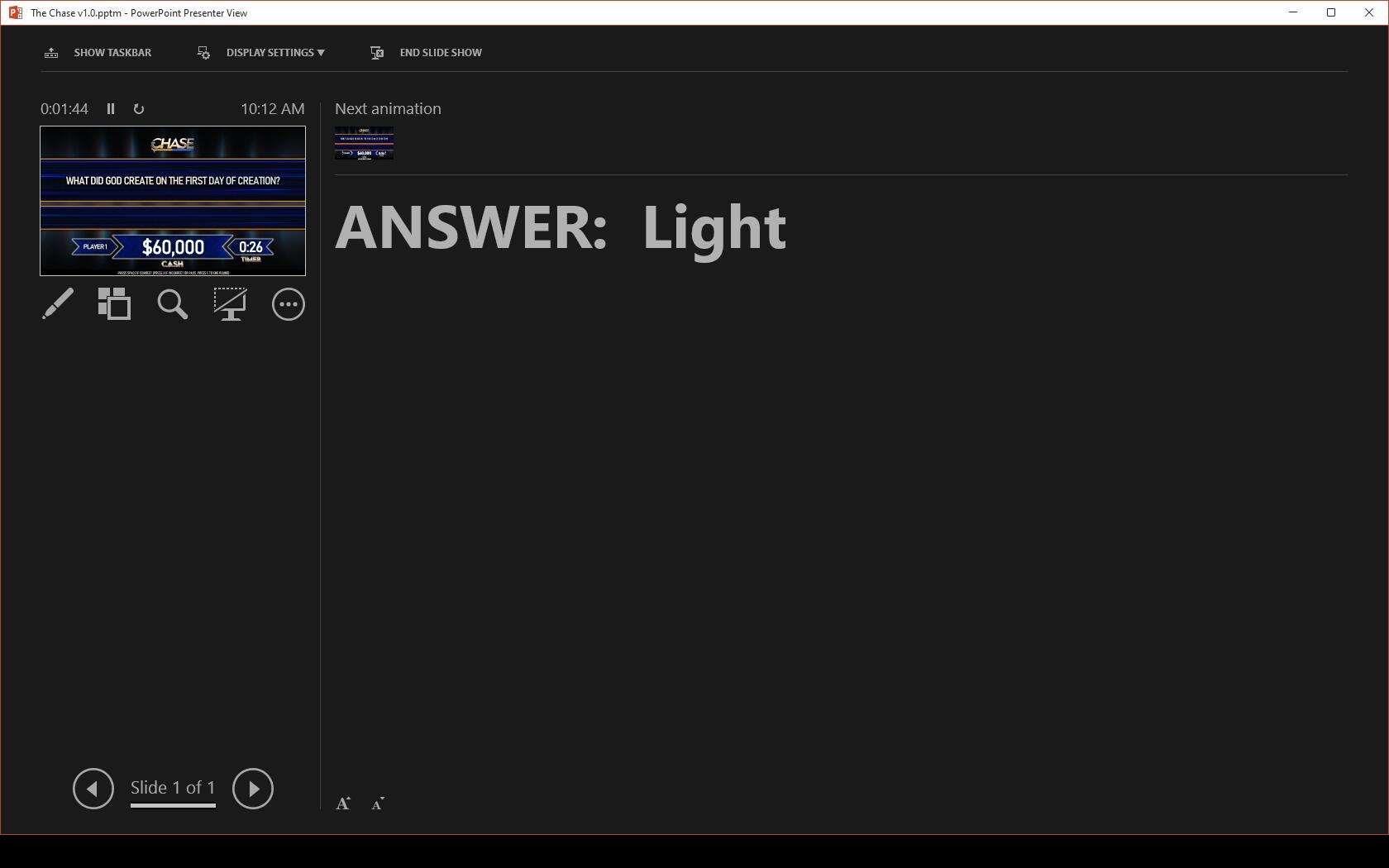Click the Show Taskbar icon
The height and width of the screenshot is (868, 1389).
tap(51, 53)
